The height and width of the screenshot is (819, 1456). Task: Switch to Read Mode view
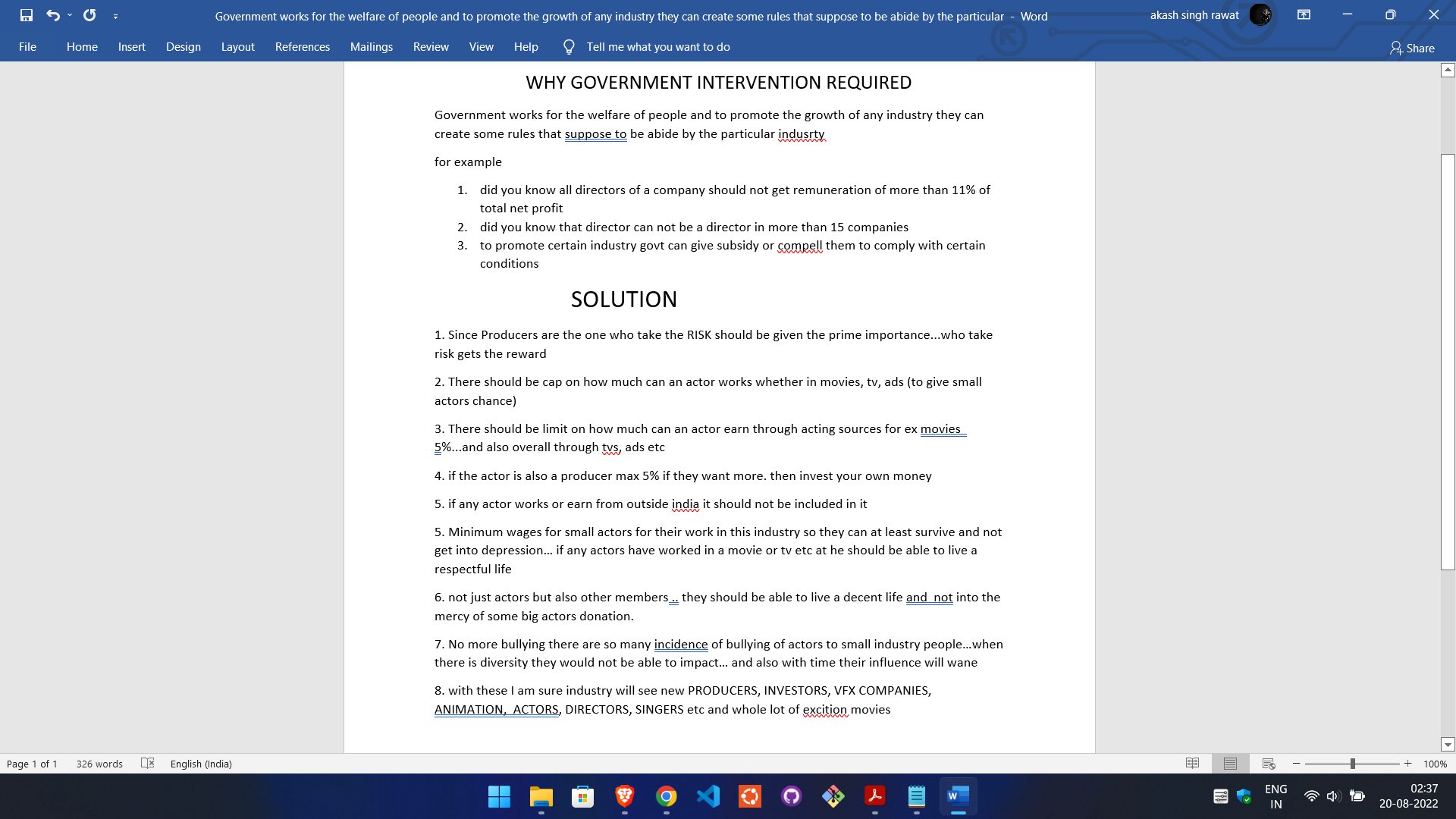(x=1192, y=764)
